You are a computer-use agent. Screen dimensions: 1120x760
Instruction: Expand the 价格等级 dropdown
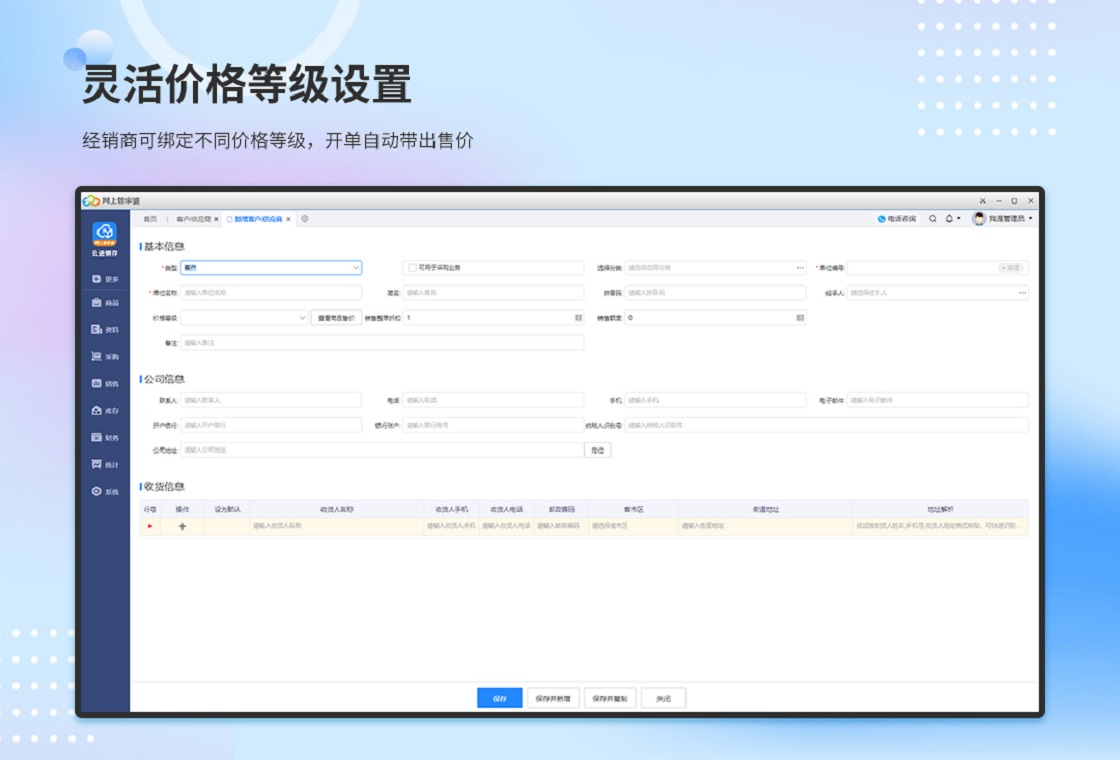302,318
